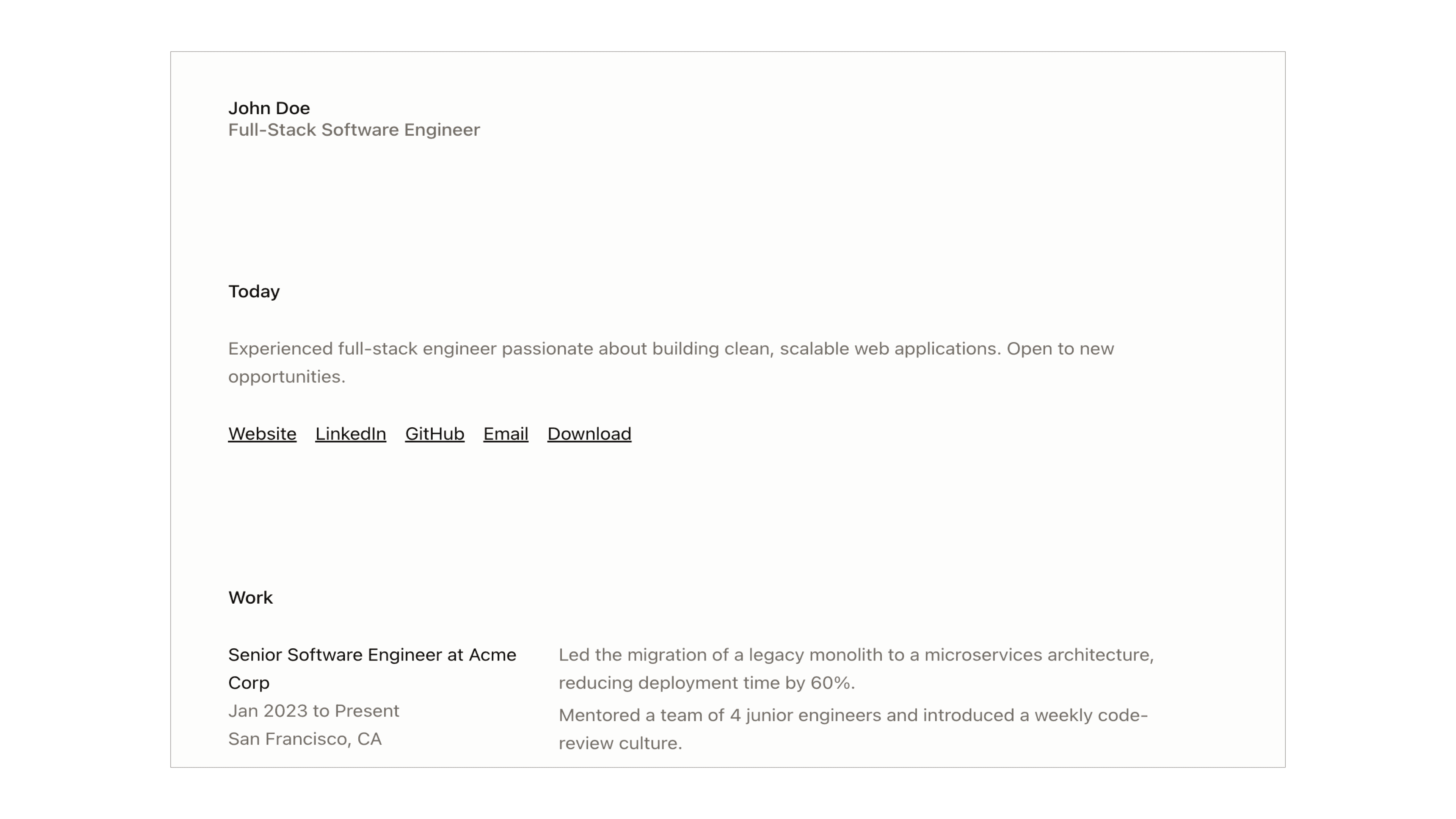Open the LinkedIn profile link
Image resolution: width=1456 pixels, height=819 pixels.
point(350,433)
